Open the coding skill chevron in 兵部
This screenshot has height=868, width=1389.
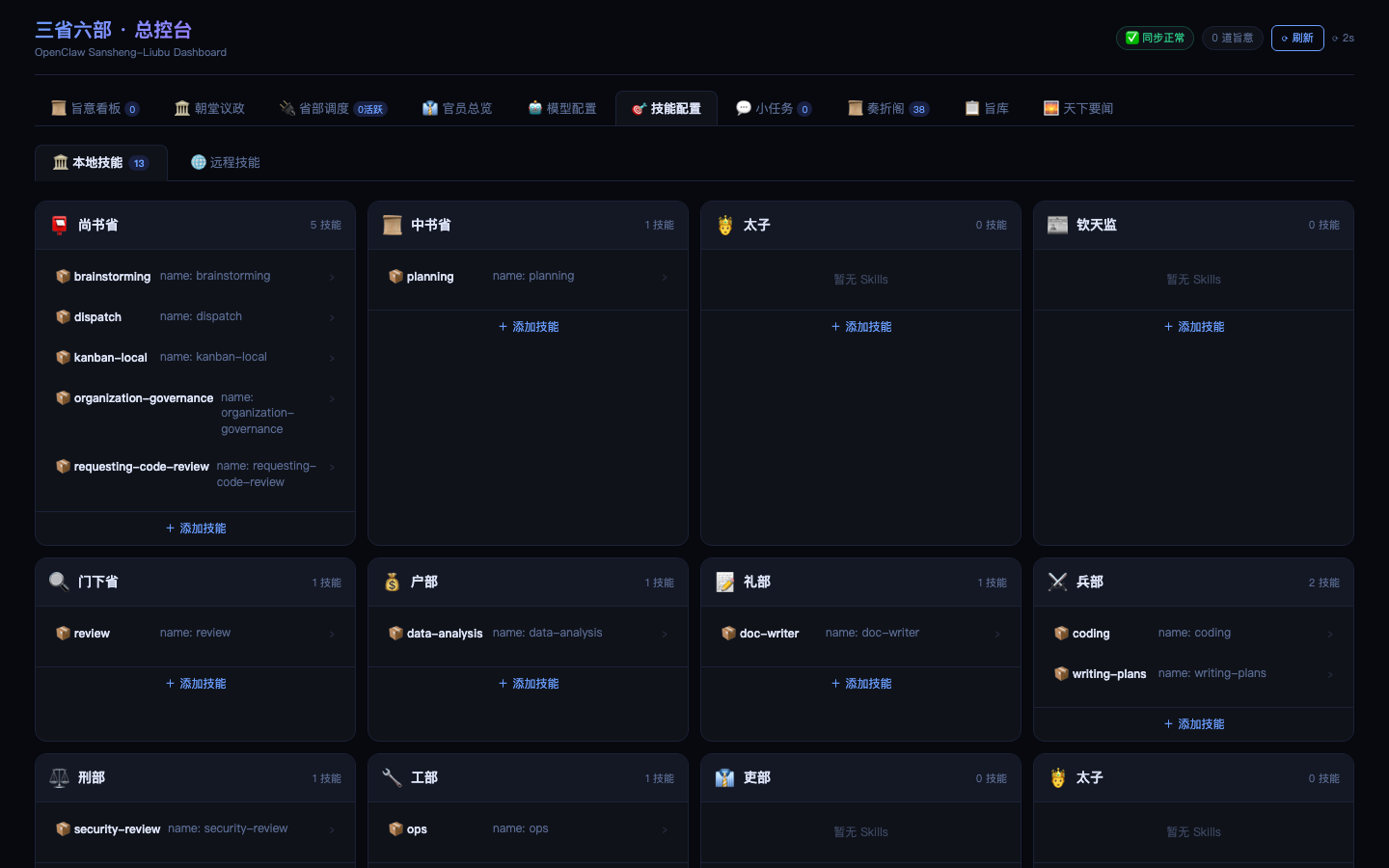tap(1330, 634)
